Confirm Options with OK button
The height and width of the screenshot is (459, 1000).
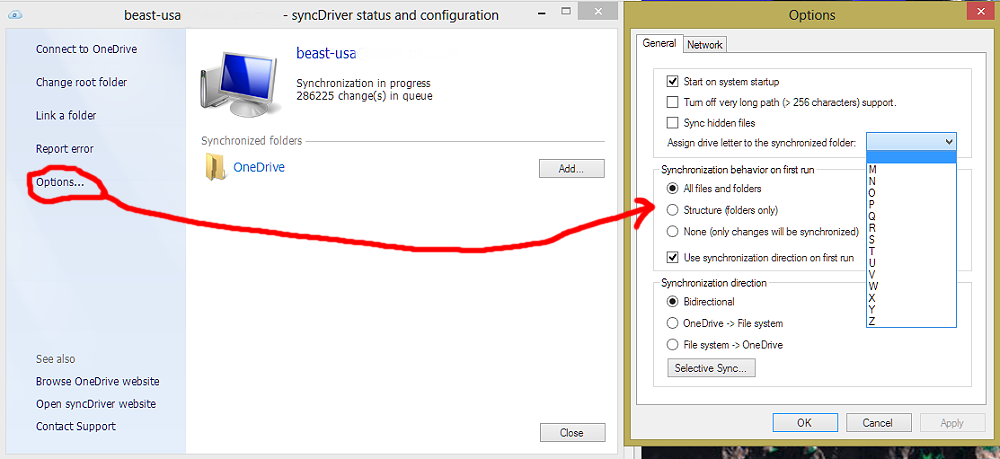[x=804, y=422]
